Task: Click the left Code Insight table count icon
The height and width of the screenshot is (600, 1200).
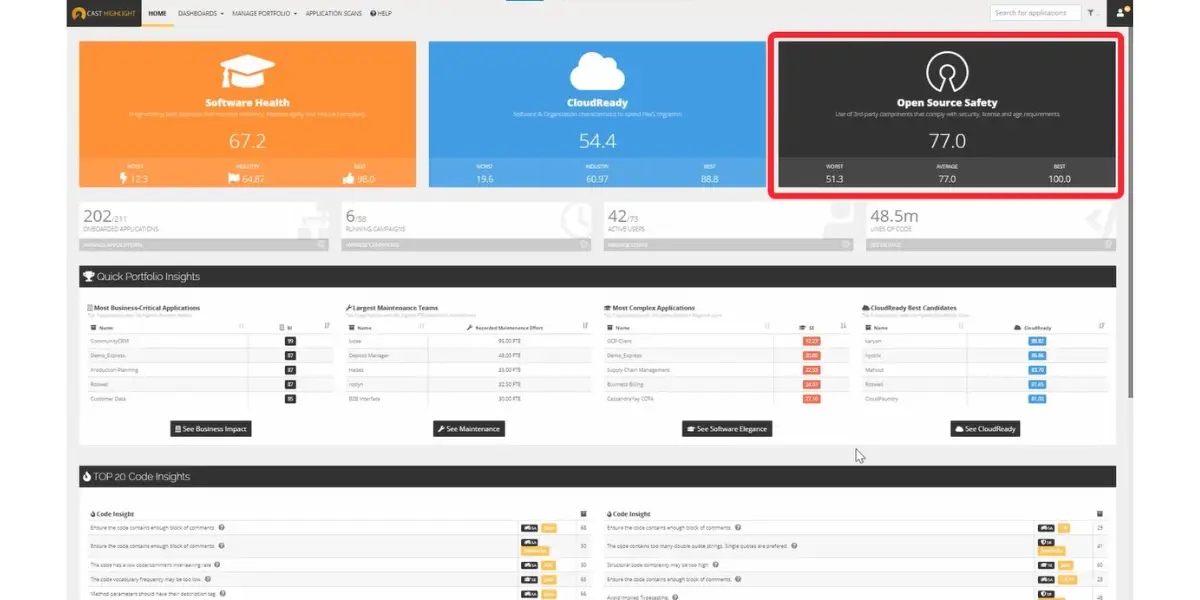Action: [x=584, y=514]
